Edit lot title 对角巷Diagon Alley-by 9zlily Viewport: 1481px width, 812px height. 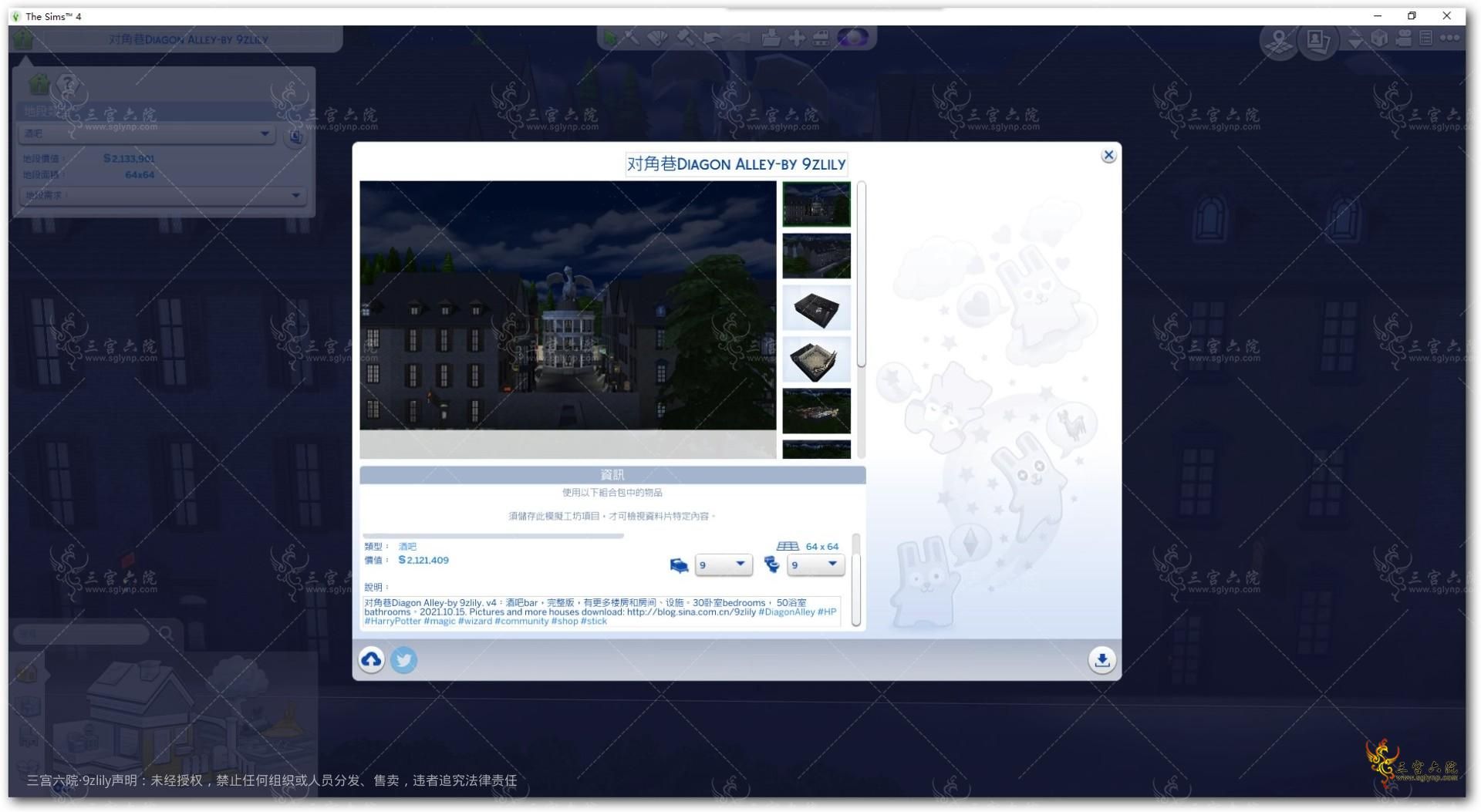pos(736,163)
